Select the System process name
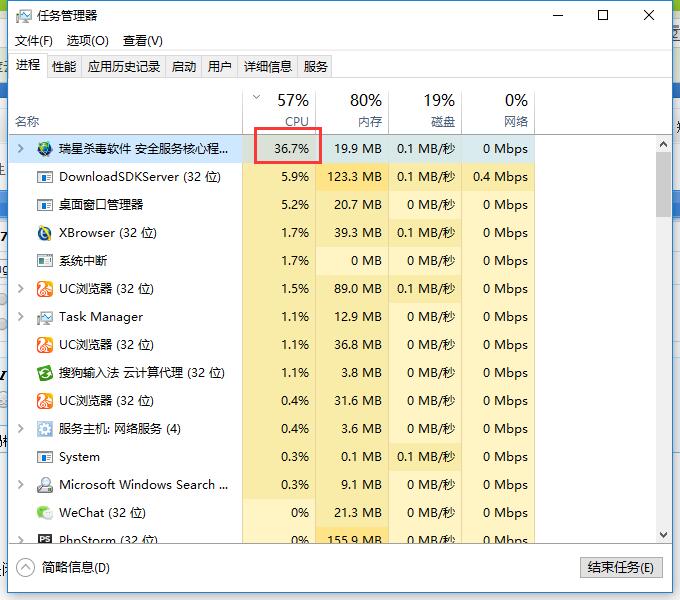 coord(79,457)
